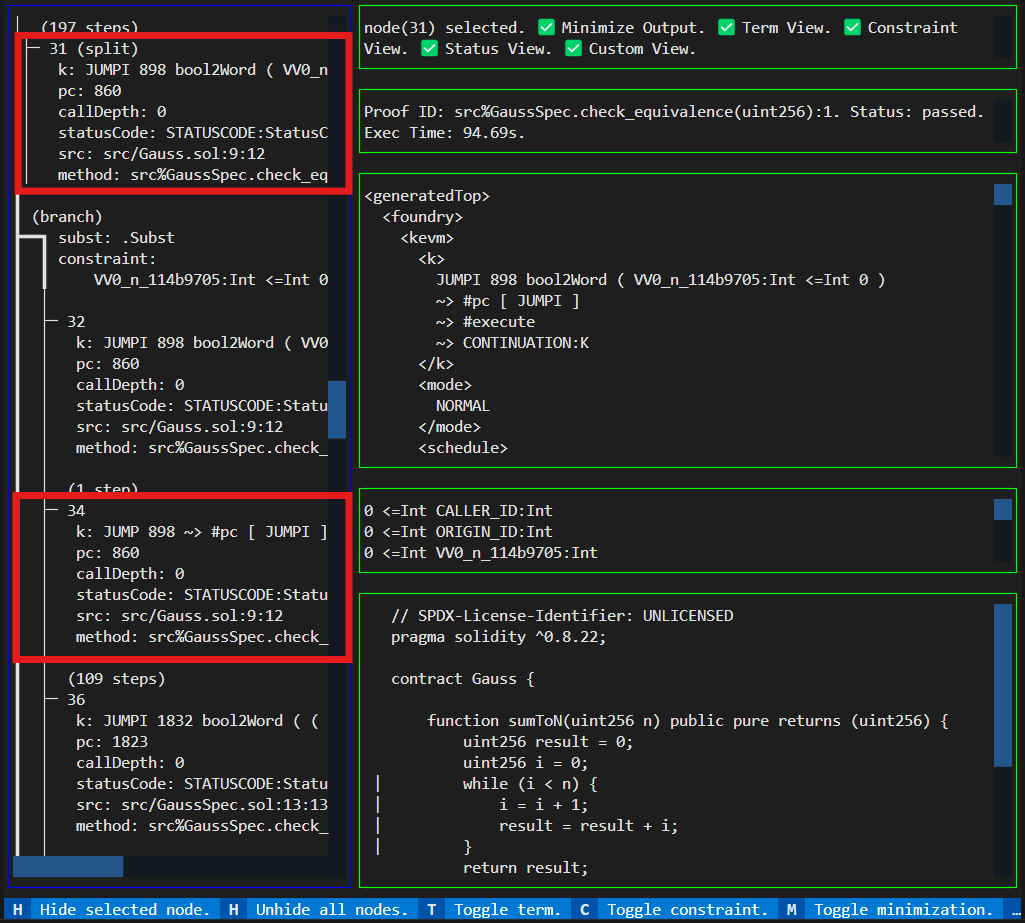
Task: Click the C key hint in footer
Action: tap(584, 909)
